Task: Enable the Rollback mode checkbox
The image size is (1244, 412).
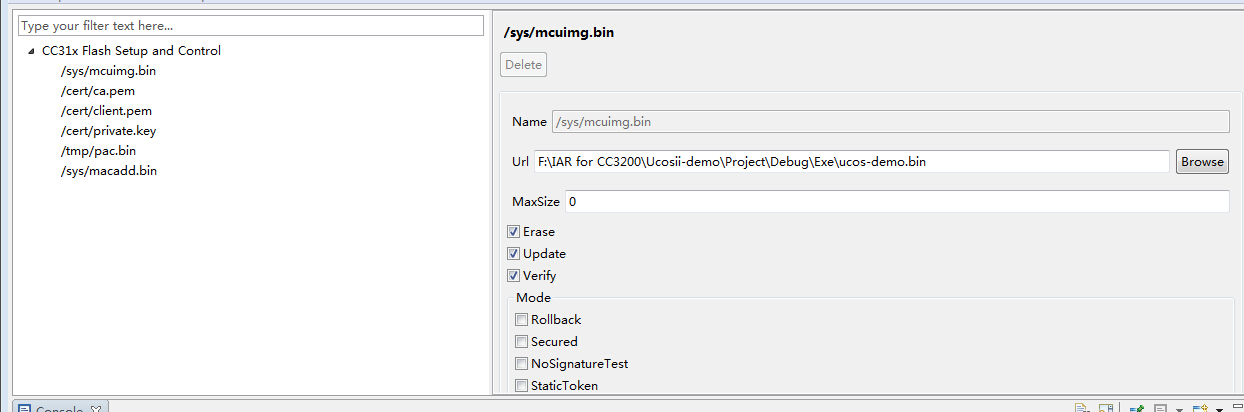Action: tap(522, 320)
